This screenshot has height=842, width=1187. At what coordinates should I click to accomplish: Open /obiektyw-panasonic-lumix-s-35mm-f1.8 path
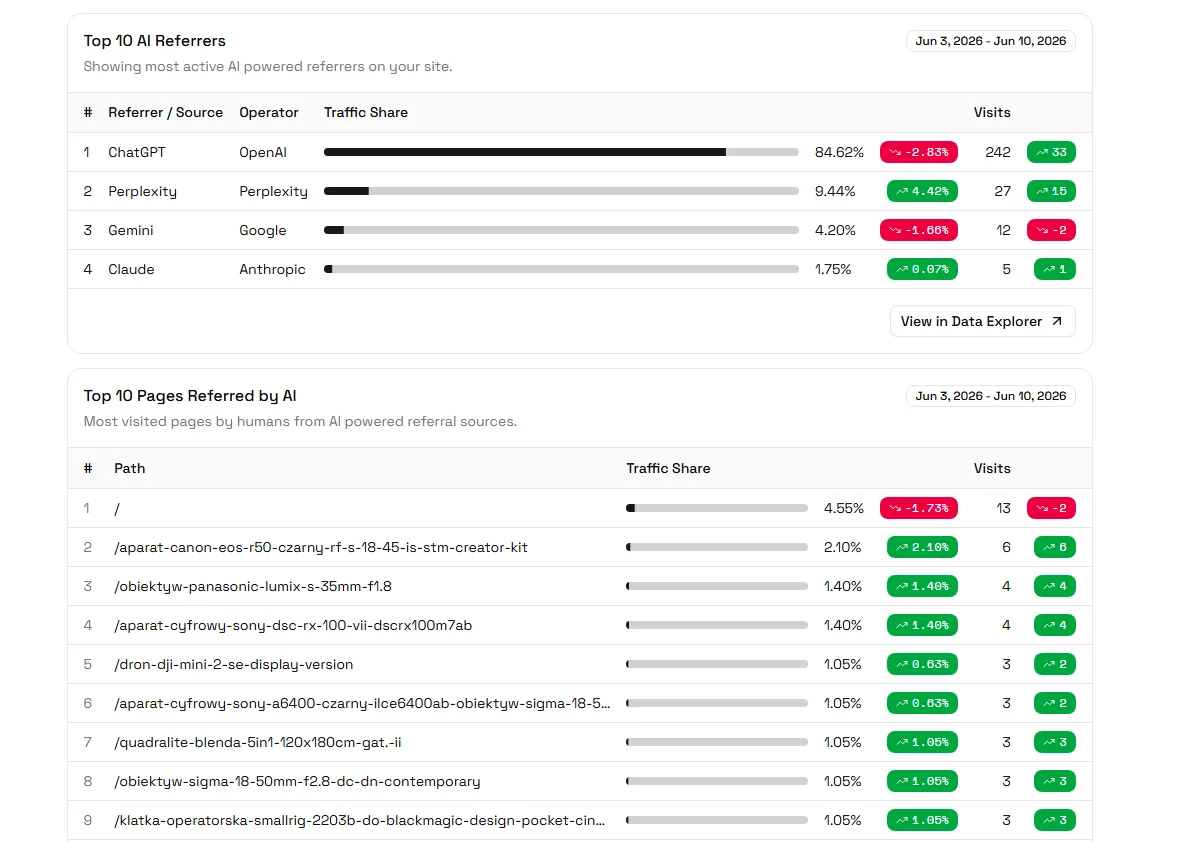point(253,587)
